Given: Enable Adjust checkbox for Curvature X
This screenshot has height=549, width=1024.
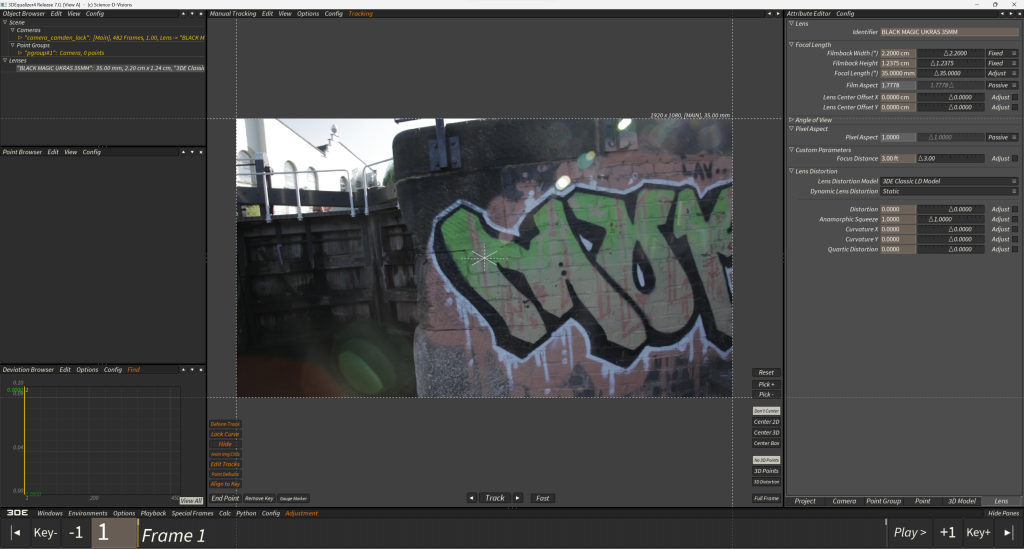Looking at the screenshot, I should tap(1015, 230).
